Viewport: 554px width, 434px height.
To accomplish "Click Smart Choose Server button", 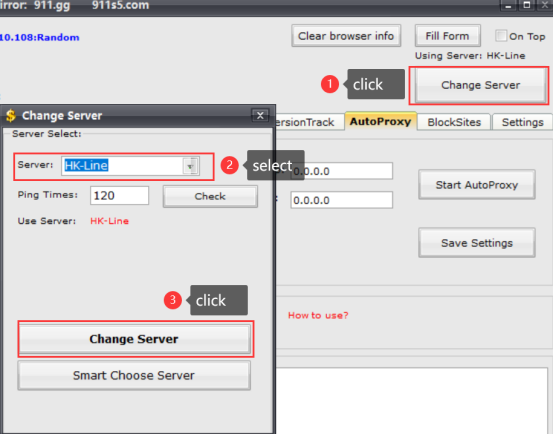I will [134, 375].
